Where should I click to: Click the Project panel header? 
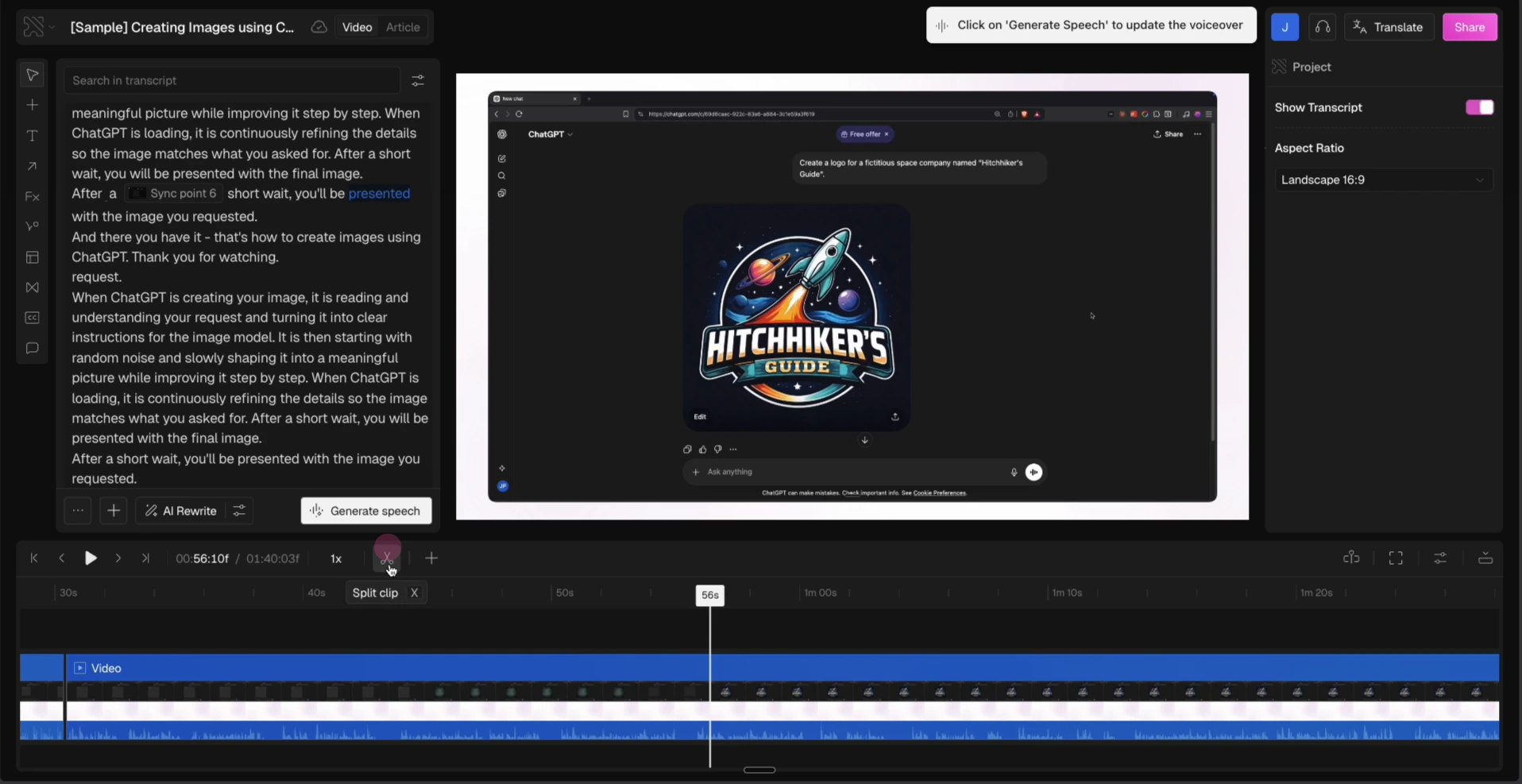1311,67
